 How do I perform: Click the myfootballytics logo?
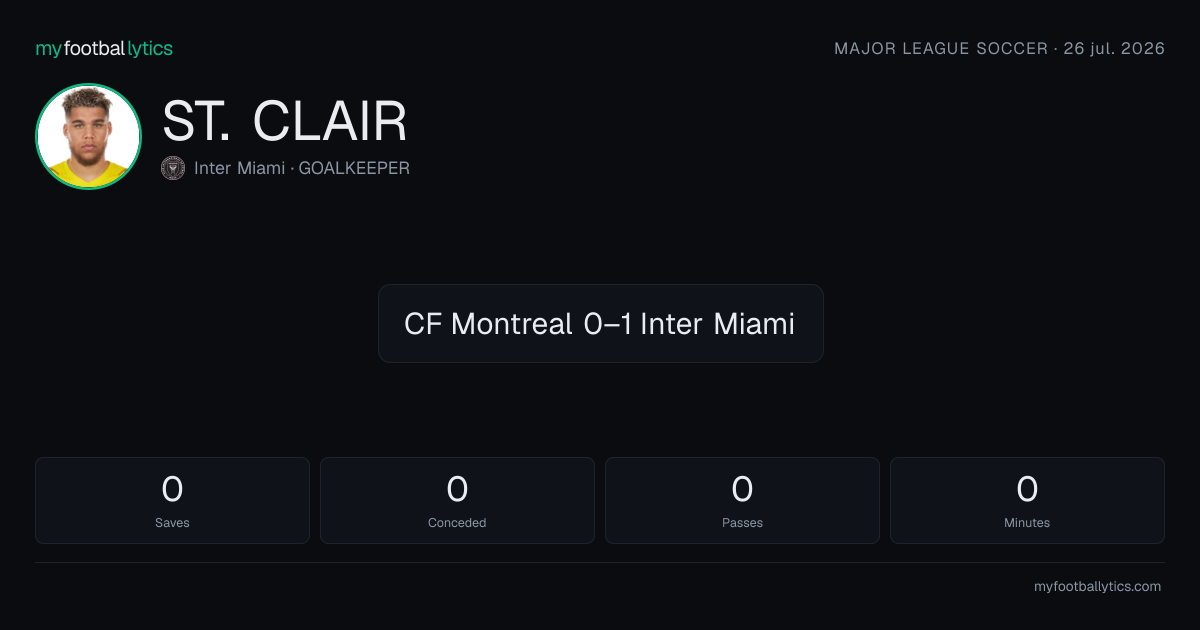tap(104, 48)
